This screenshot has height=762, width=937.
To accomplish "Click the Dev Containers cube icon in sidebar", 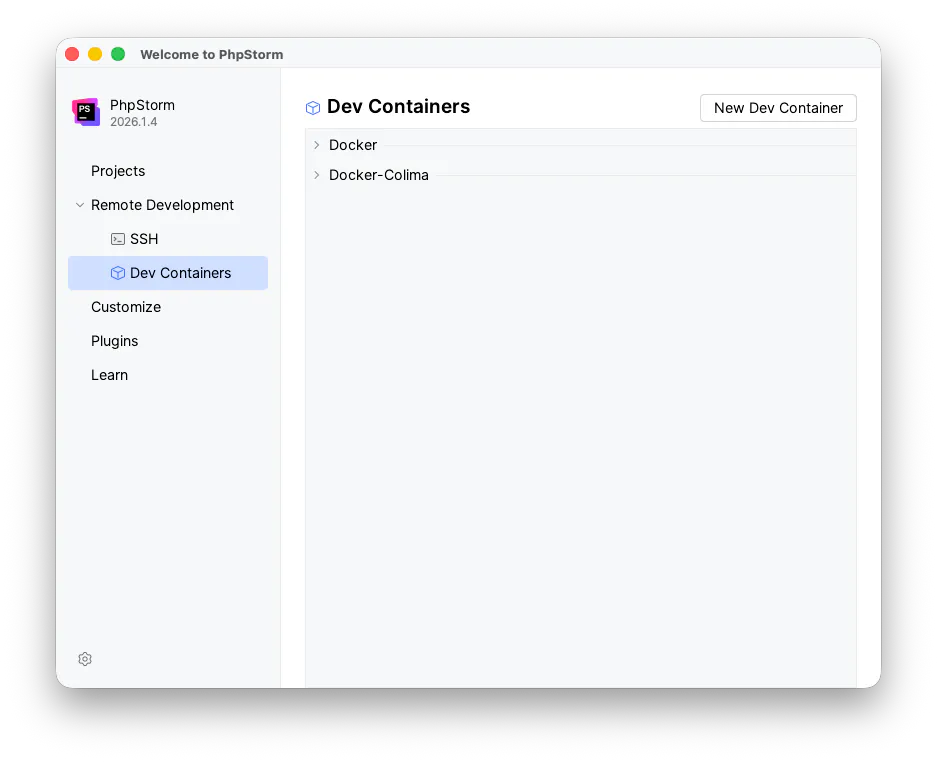I will pyautogui.click(x=118, y=273).
